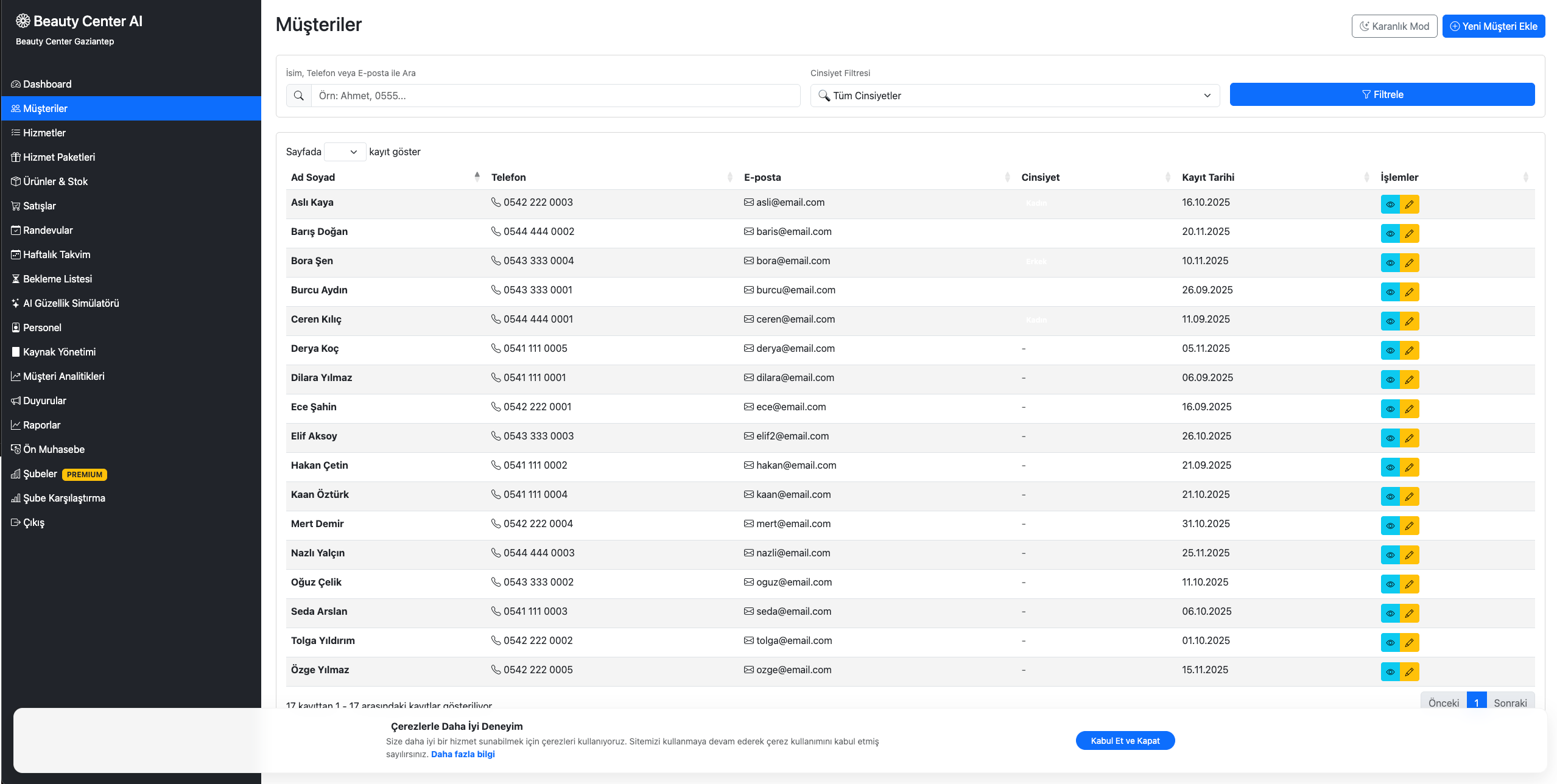Go to AI Güzellik Simülatörü page
The height and width of the screenshot is (784, 1557).
click(71, 303)
